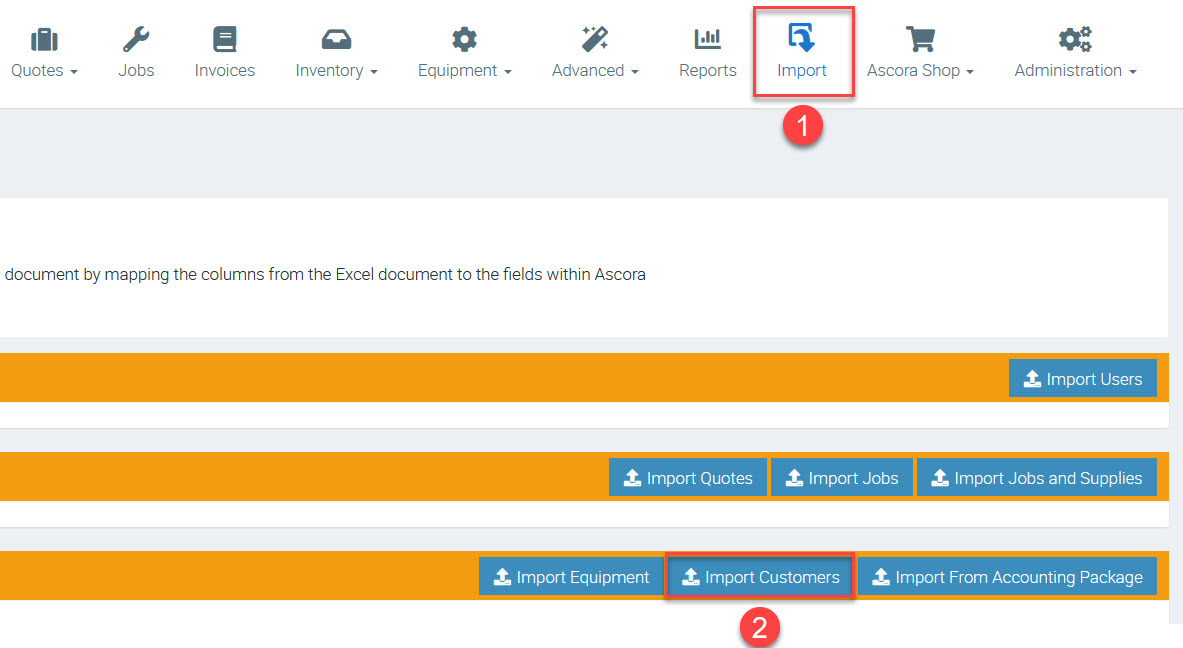
Task: Click the Administration gears icon
Action: (1075, 40)
